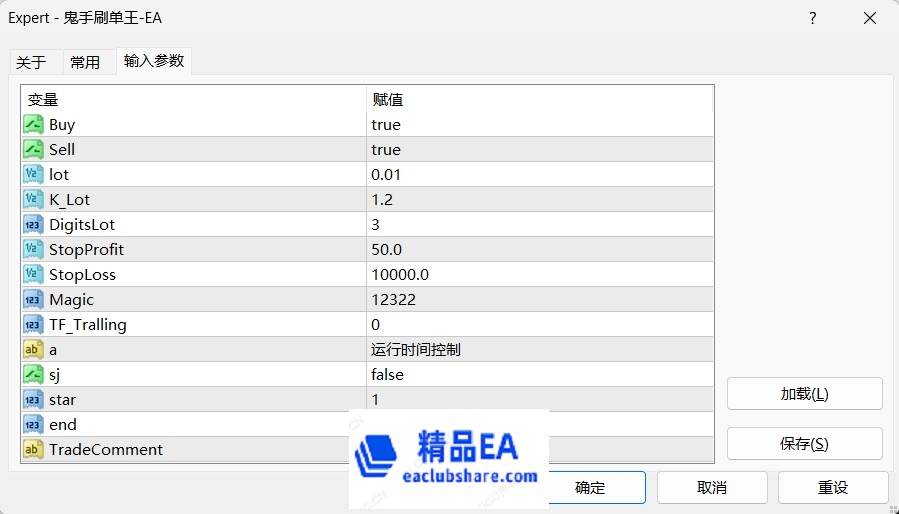Click the 取消 button
The image size is (899, 514).
point(712,488)
